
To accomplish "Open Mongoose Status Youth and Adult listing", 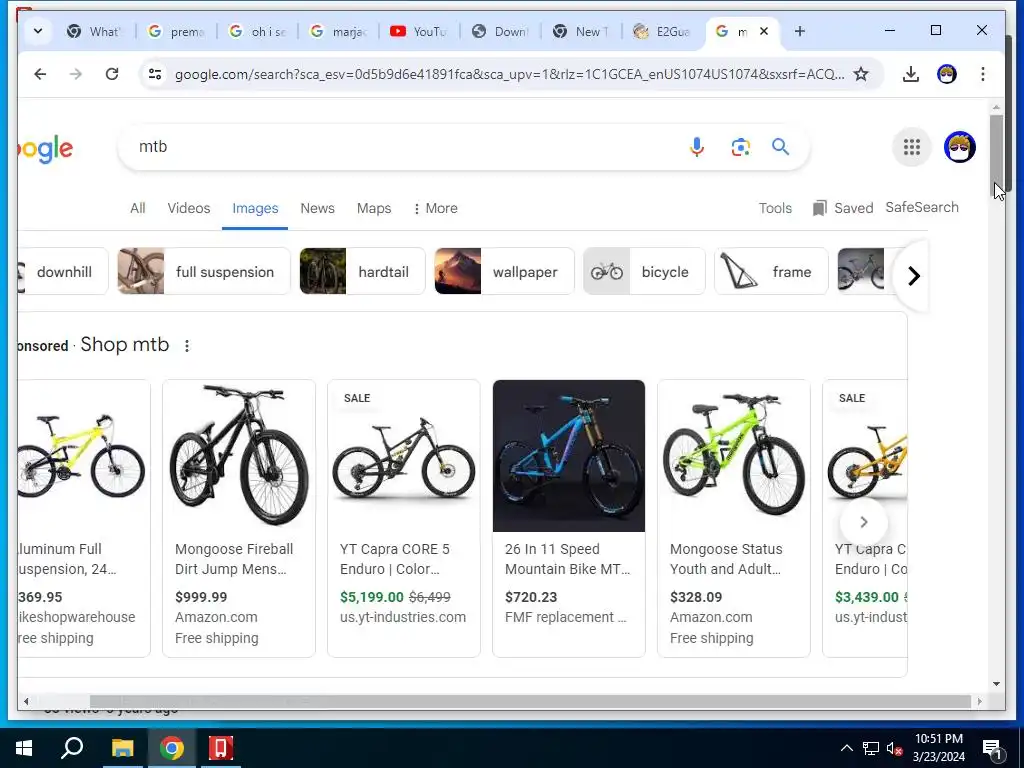I will point(726,559).
